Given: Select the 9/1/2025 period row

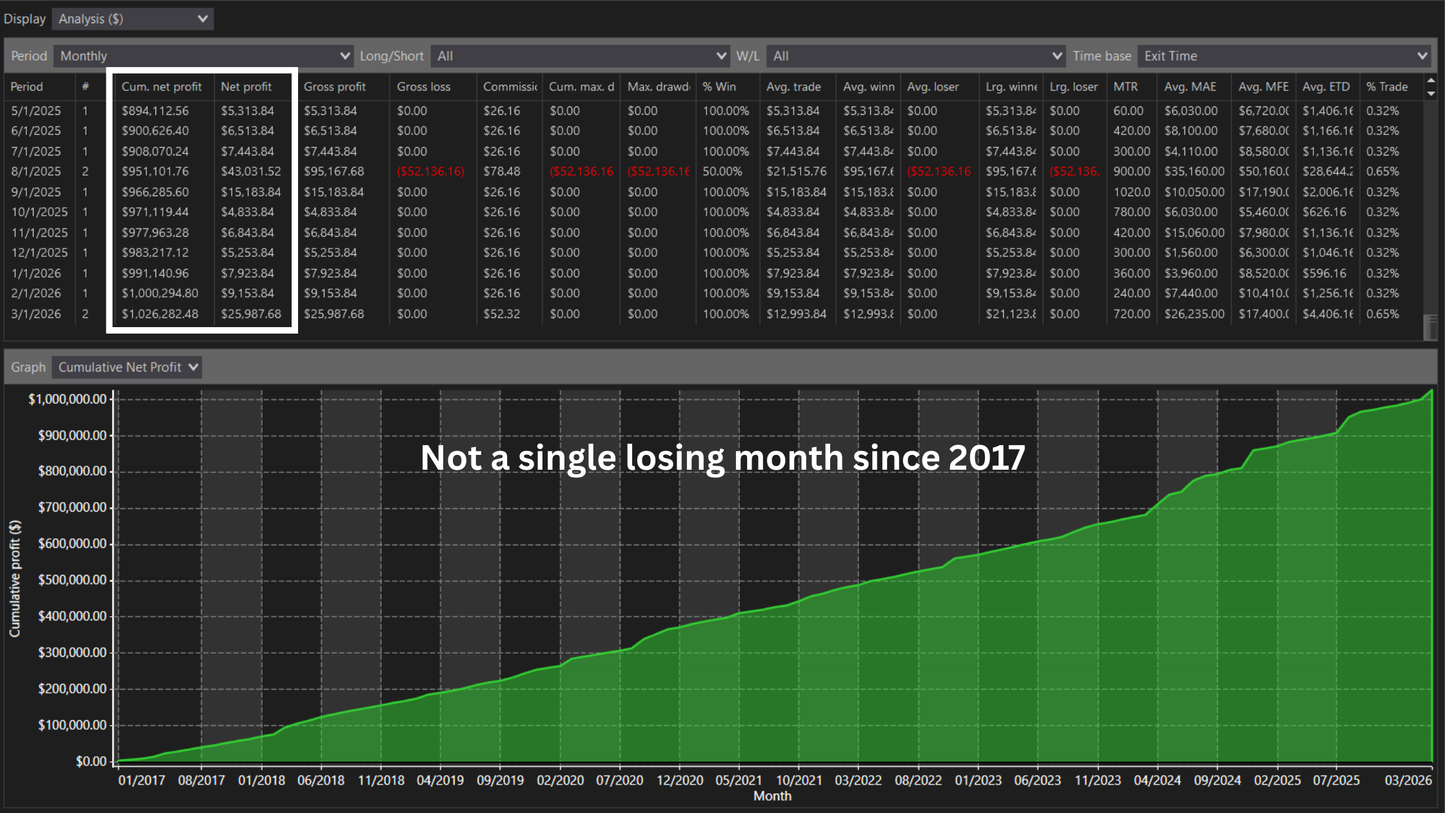Looking at the screenshot, I should [x=714, y=192].
